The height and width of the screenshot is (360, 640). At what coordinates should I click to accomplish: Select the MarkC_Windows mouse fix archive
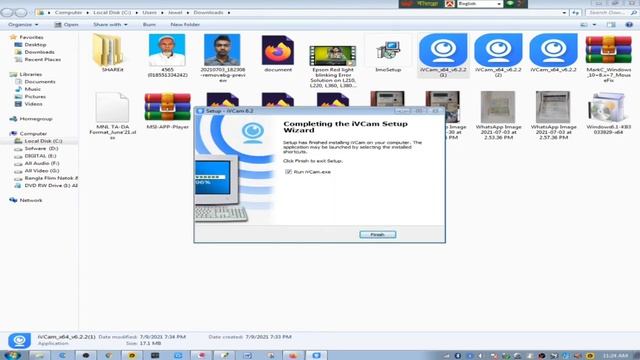pyautogui.click(x=608, y=50)
